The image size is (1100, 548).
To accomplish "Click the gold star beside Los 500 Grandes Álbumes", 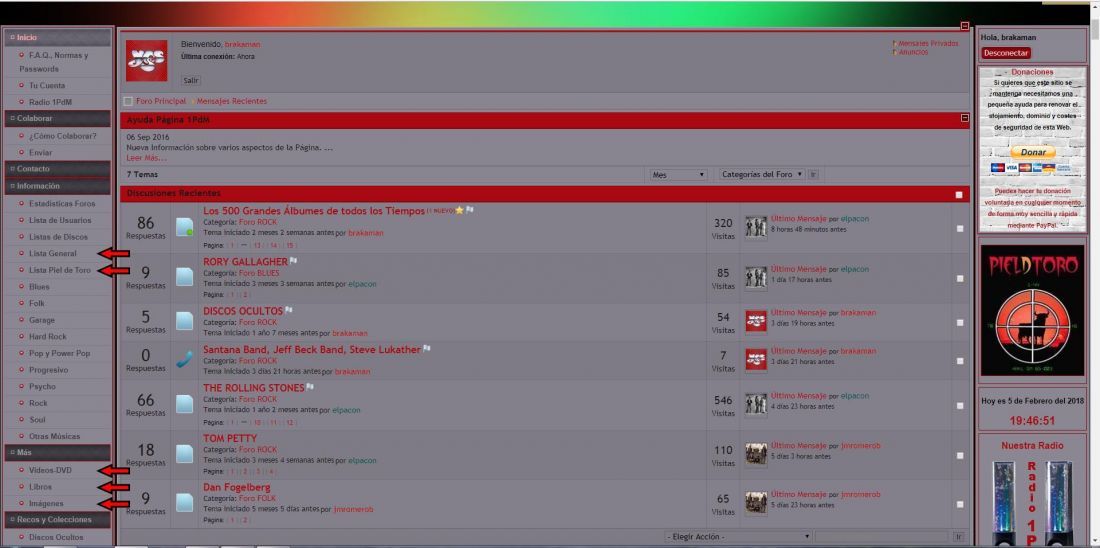I will [460, 210].
